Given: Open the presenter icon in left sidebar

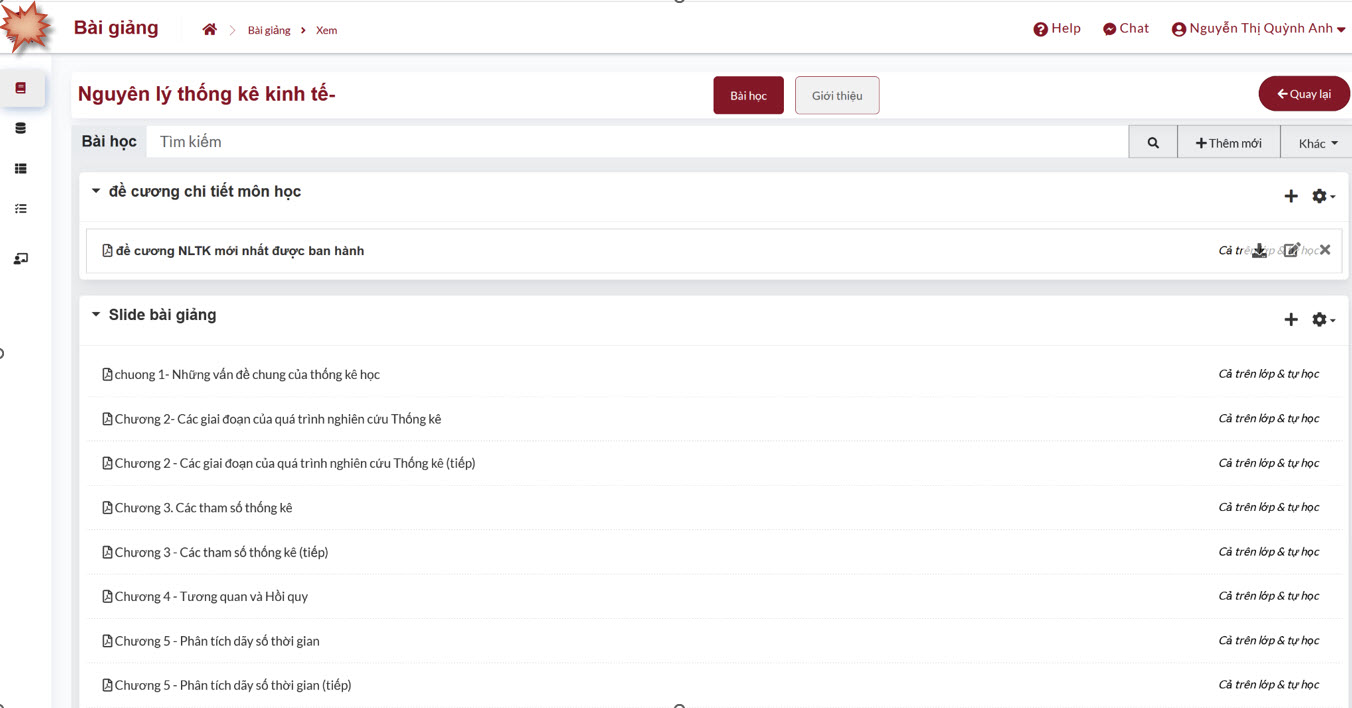Looking at the screenshot, I should tap(21, 259).
